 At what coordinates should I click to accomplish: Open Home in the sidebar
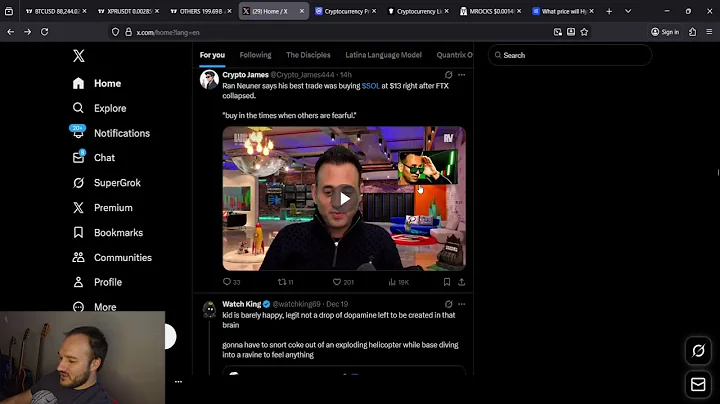click(x=97, y=84)
